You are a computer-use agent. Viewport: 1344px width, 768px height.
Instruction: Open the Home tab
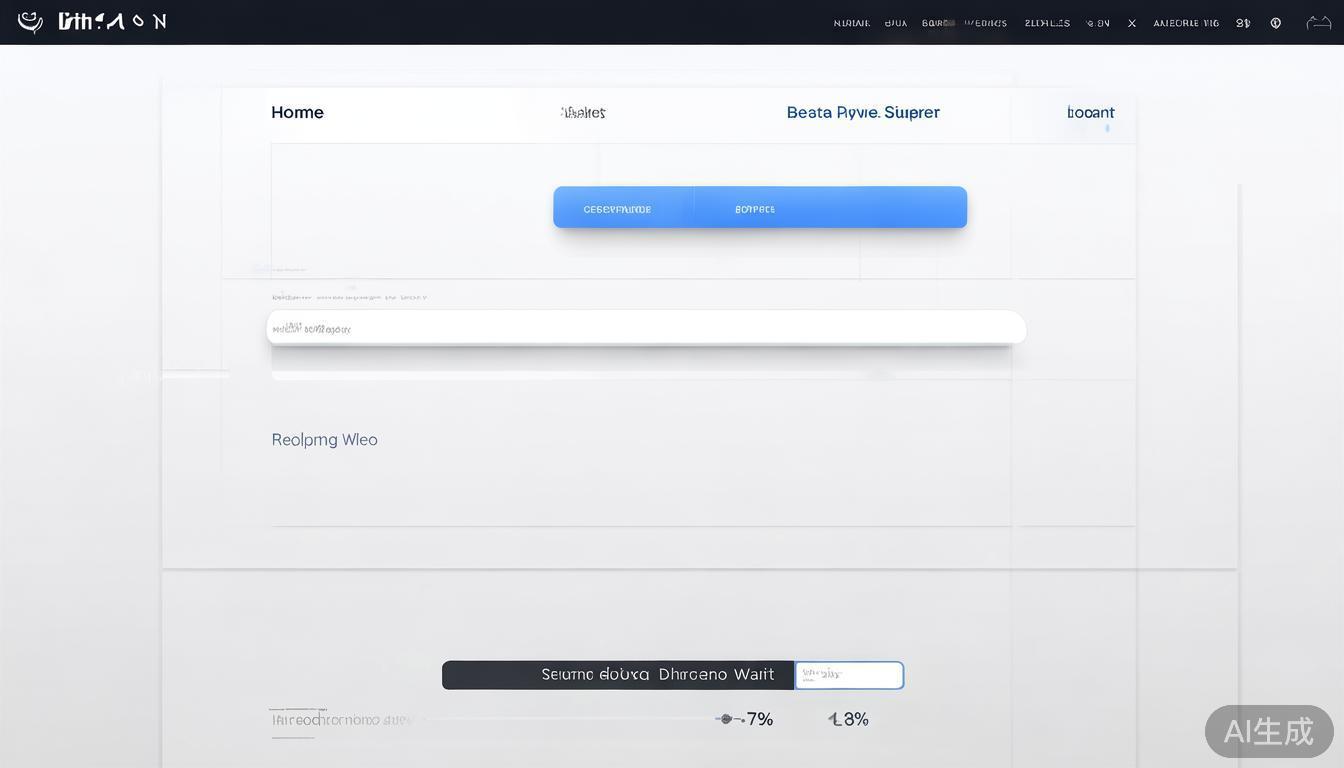click(297, 112)
